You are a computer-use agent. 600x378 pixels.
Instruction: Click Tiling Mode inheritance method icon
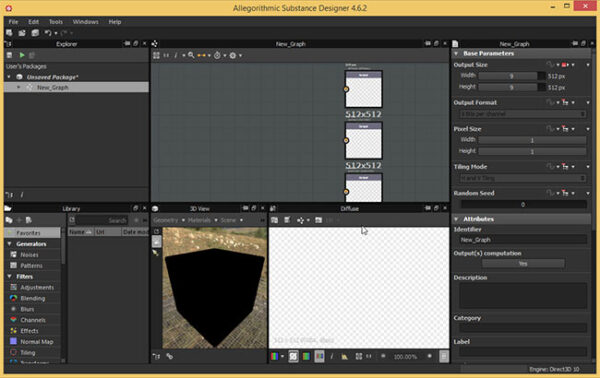(x=565, y=167)
